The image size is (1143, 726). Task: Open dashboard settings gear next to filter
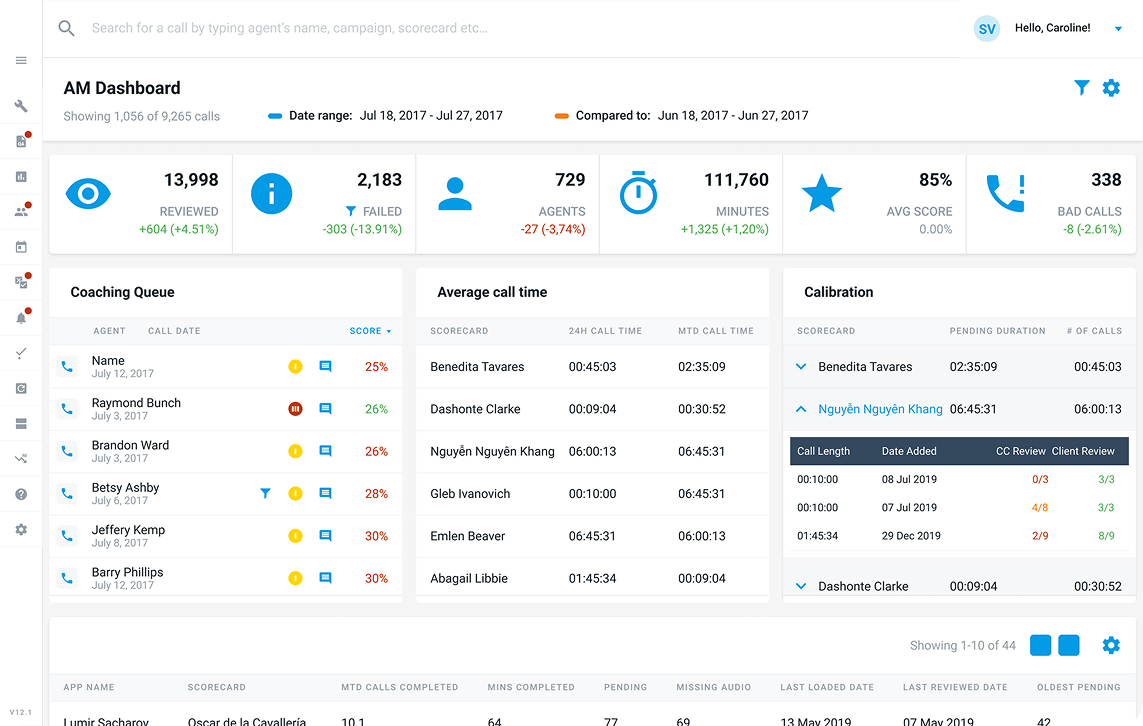coord(1111,88)
